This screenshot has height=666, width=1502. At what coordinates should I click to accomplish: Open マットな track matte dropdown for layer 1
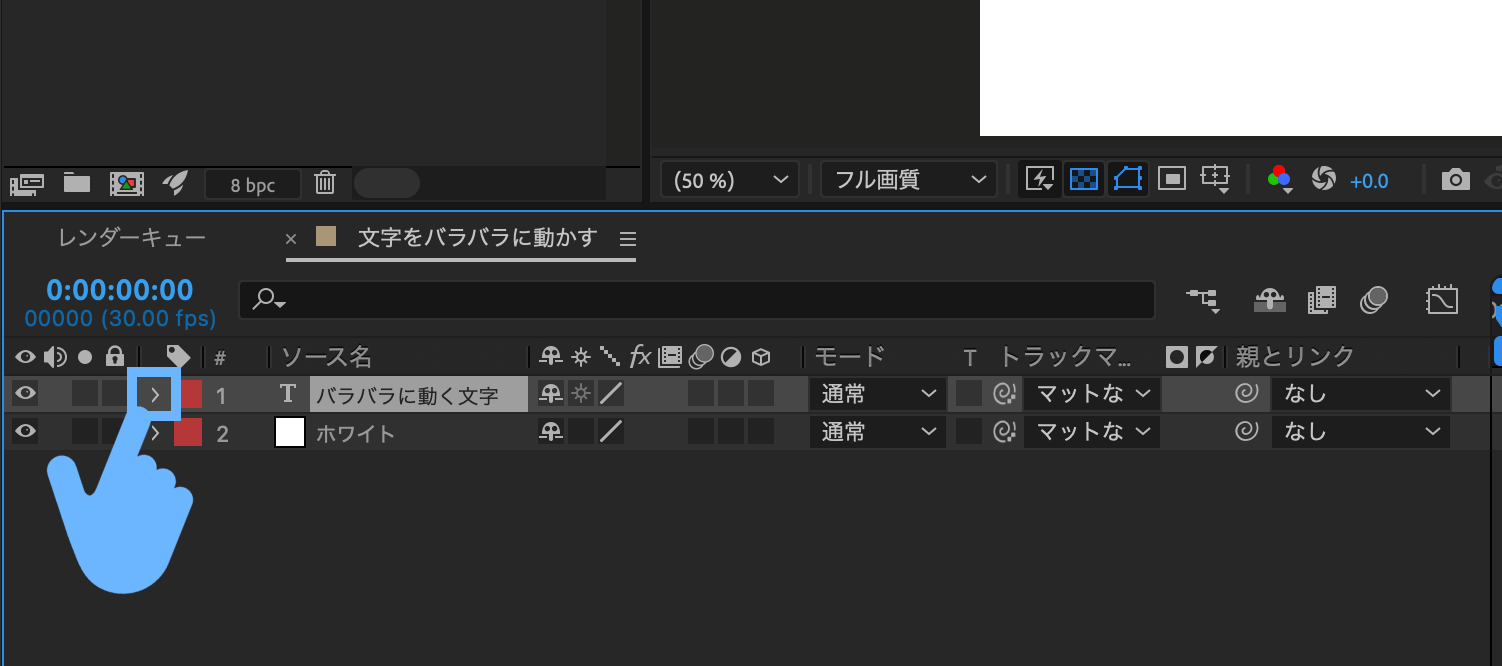click(x=1091, y=394)
